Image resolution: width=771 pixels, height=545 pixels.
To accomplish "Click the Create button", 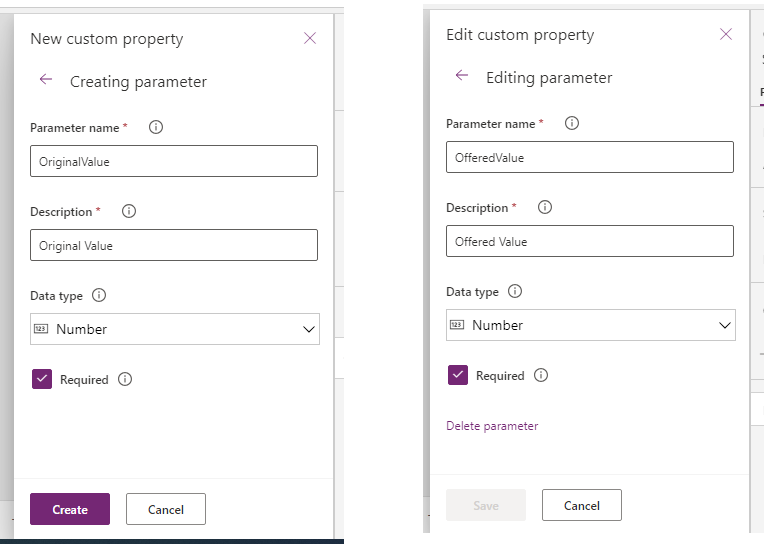I will tap(70, 509).
